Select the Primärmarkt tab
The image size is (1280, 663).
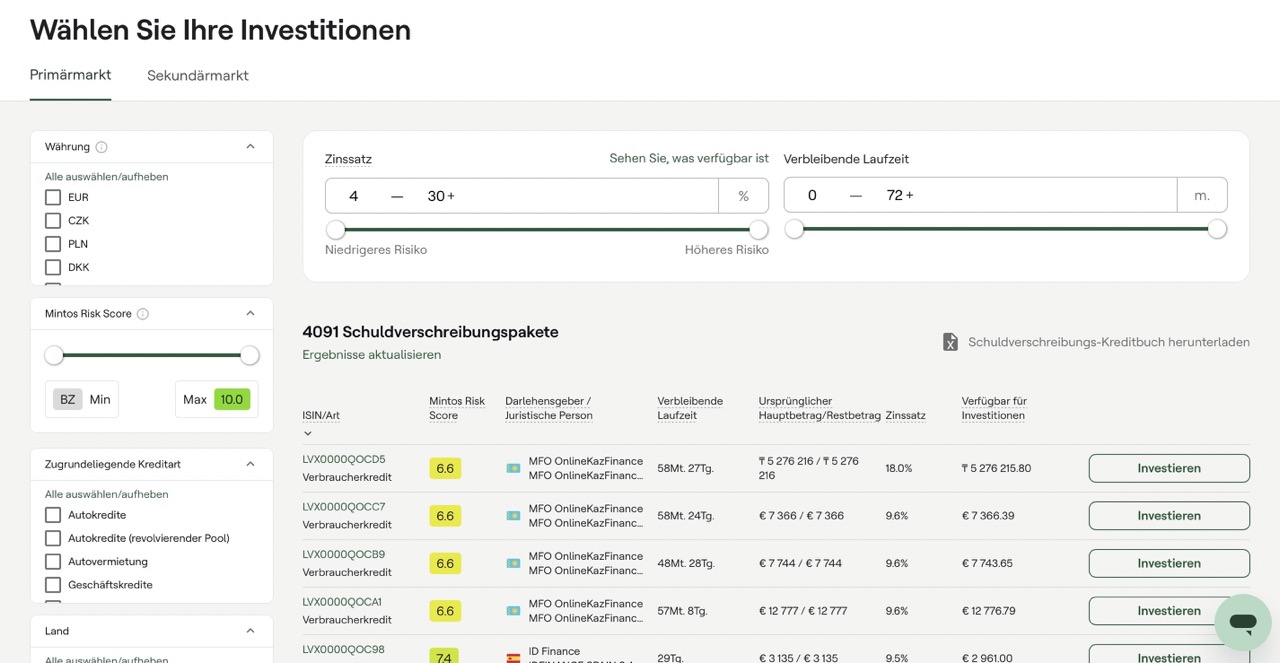pos(70,75)
